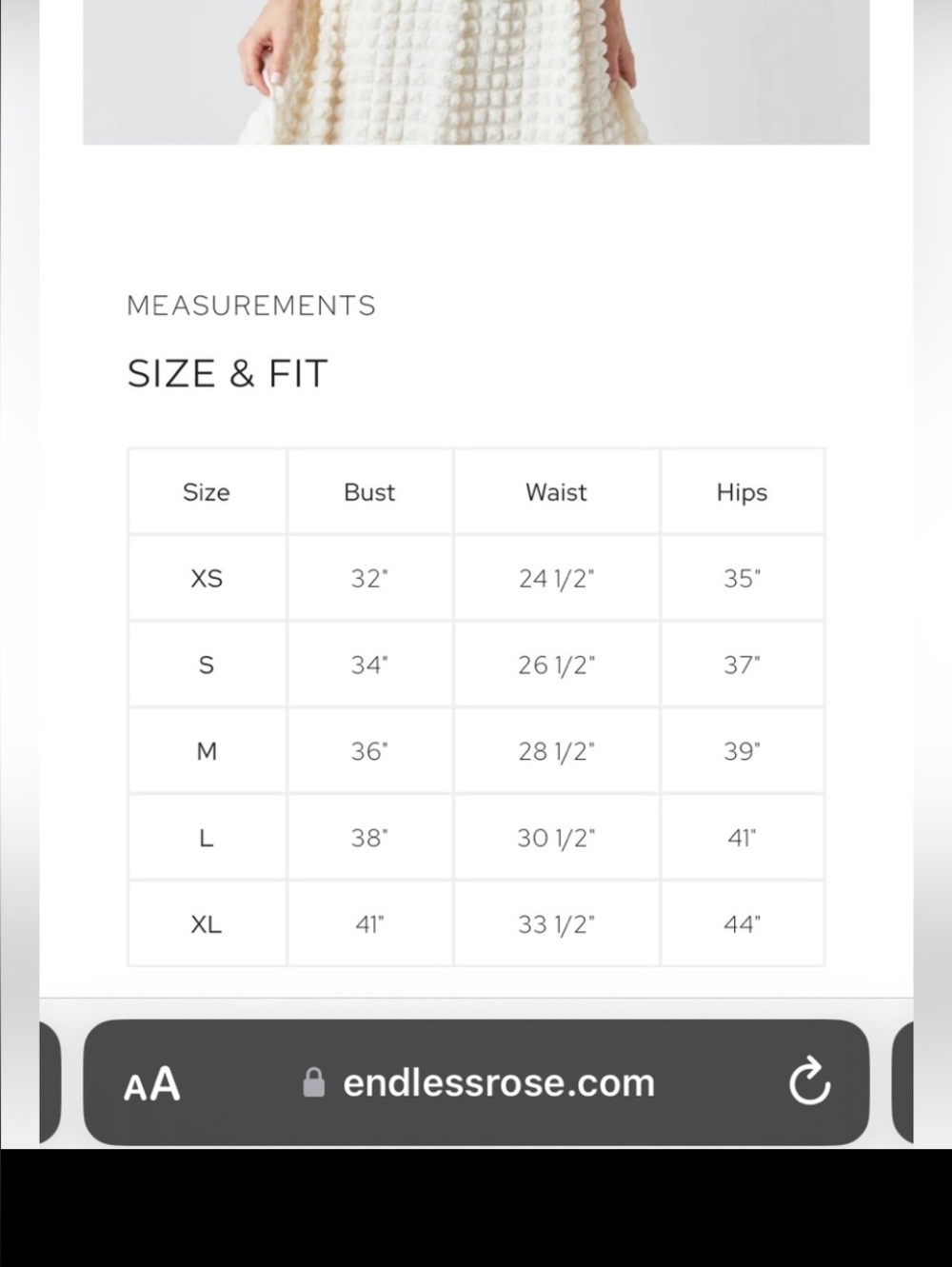Open the previous tab on the left edge
The height and width of the screenshot is (1267, 952).
click(x=50, y=1082)
